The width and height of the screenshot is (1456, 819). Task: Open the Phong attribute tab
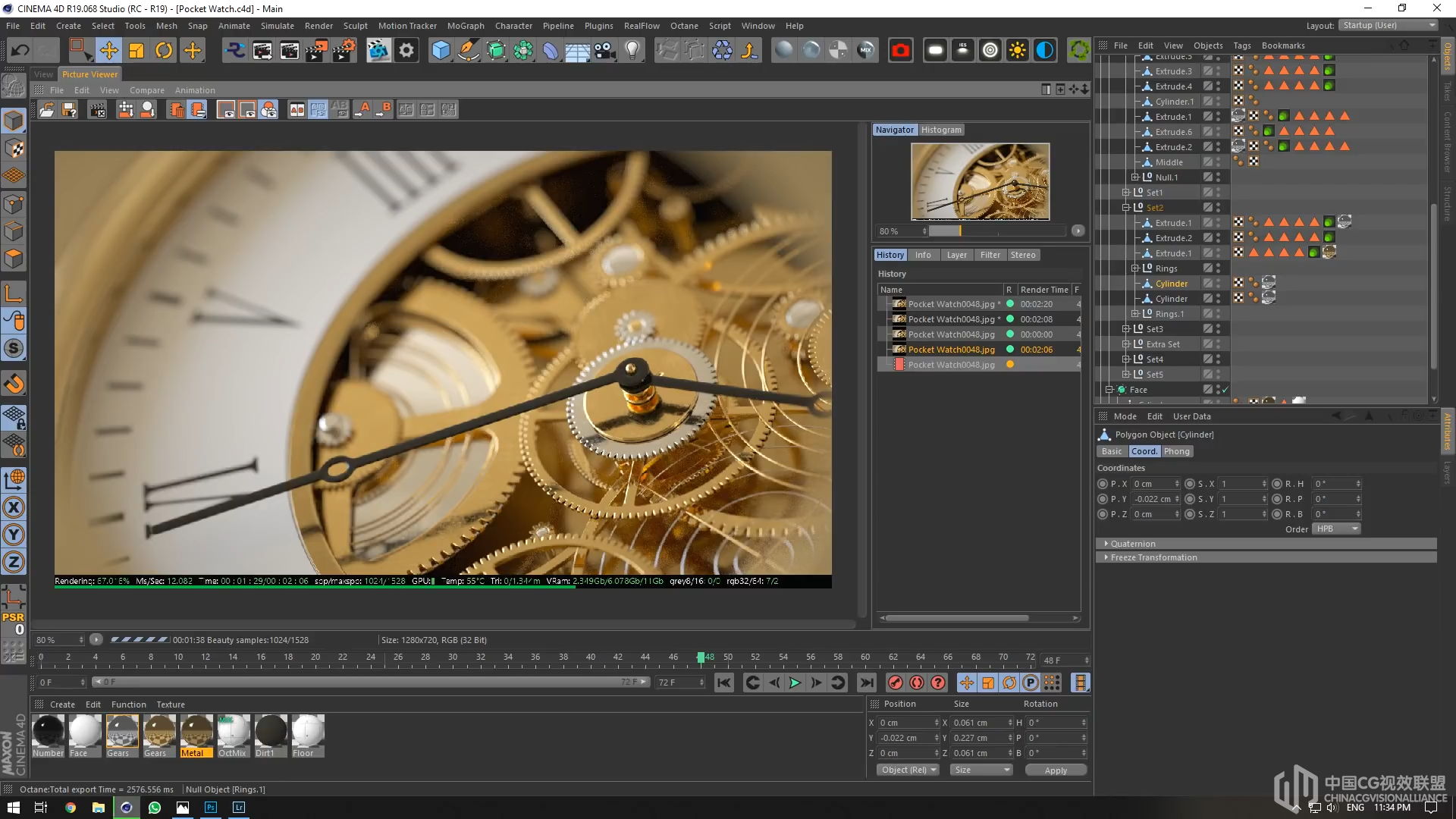1177,451
